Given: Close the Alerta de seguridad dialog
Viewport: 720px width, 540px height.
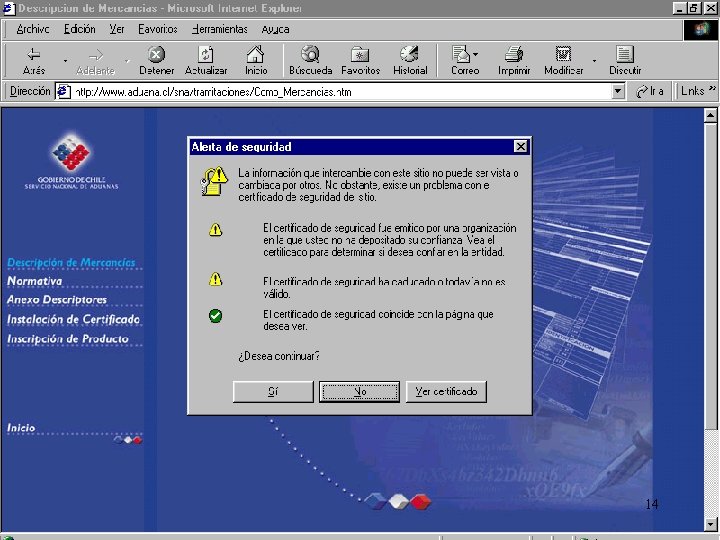Looking at the screenshot, I should point(520,146).
